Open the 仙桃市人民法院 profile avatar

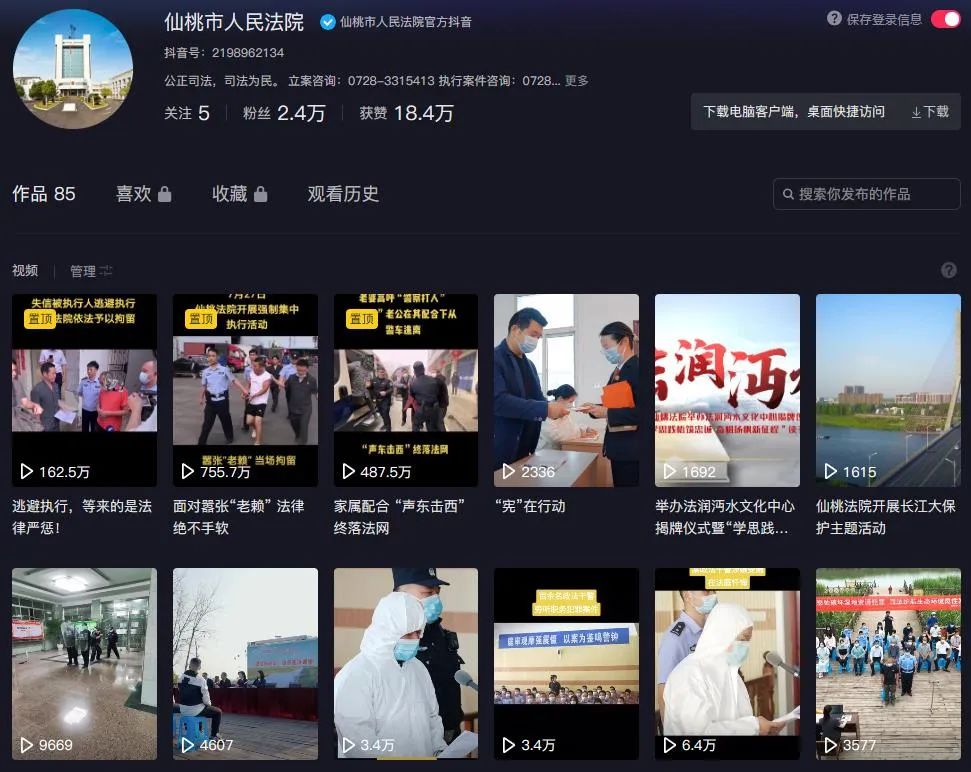pyautogui.click(x=73, y=69)
